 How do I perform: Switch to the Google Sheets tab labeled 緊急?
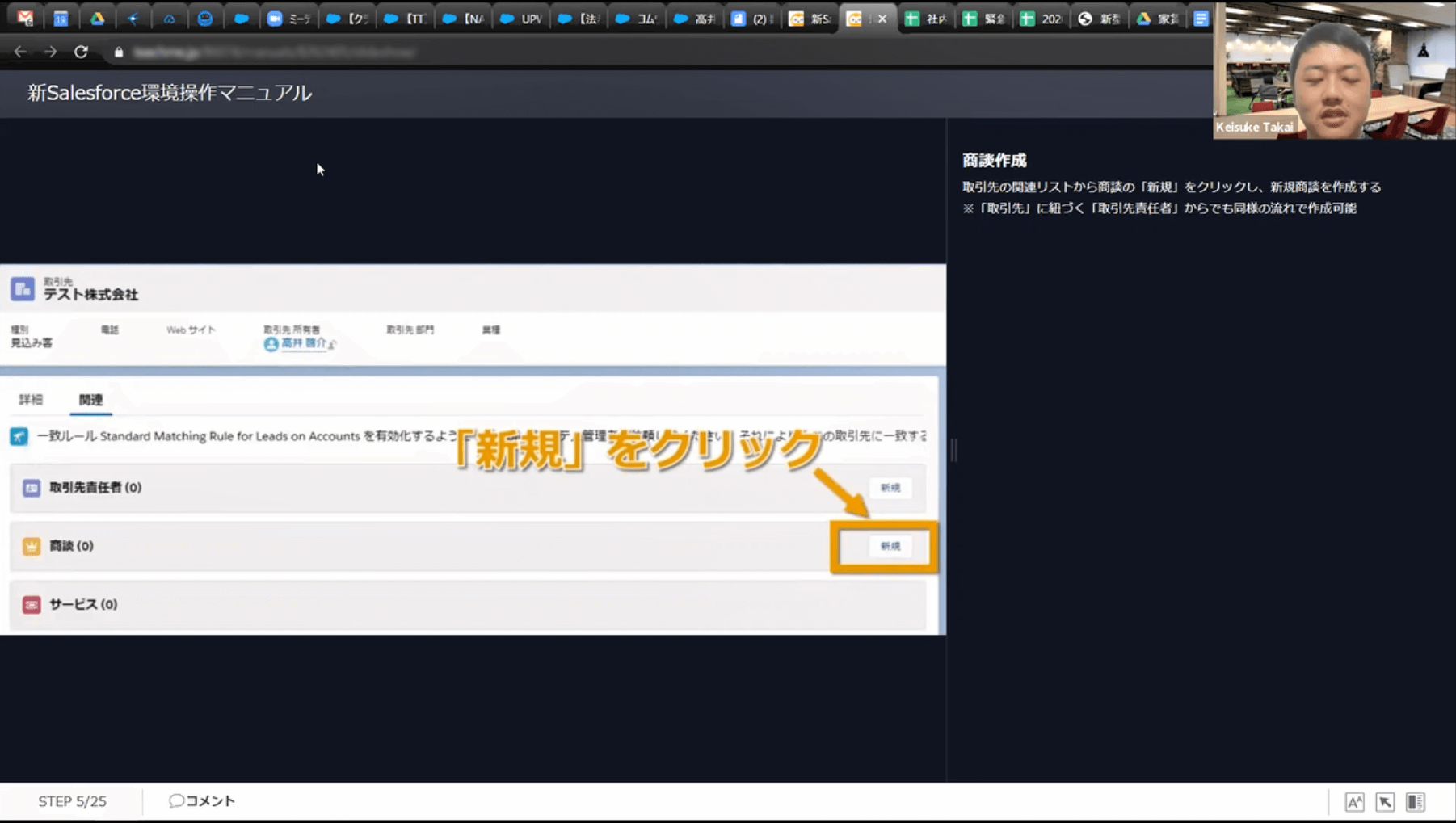tap(983, 18)
